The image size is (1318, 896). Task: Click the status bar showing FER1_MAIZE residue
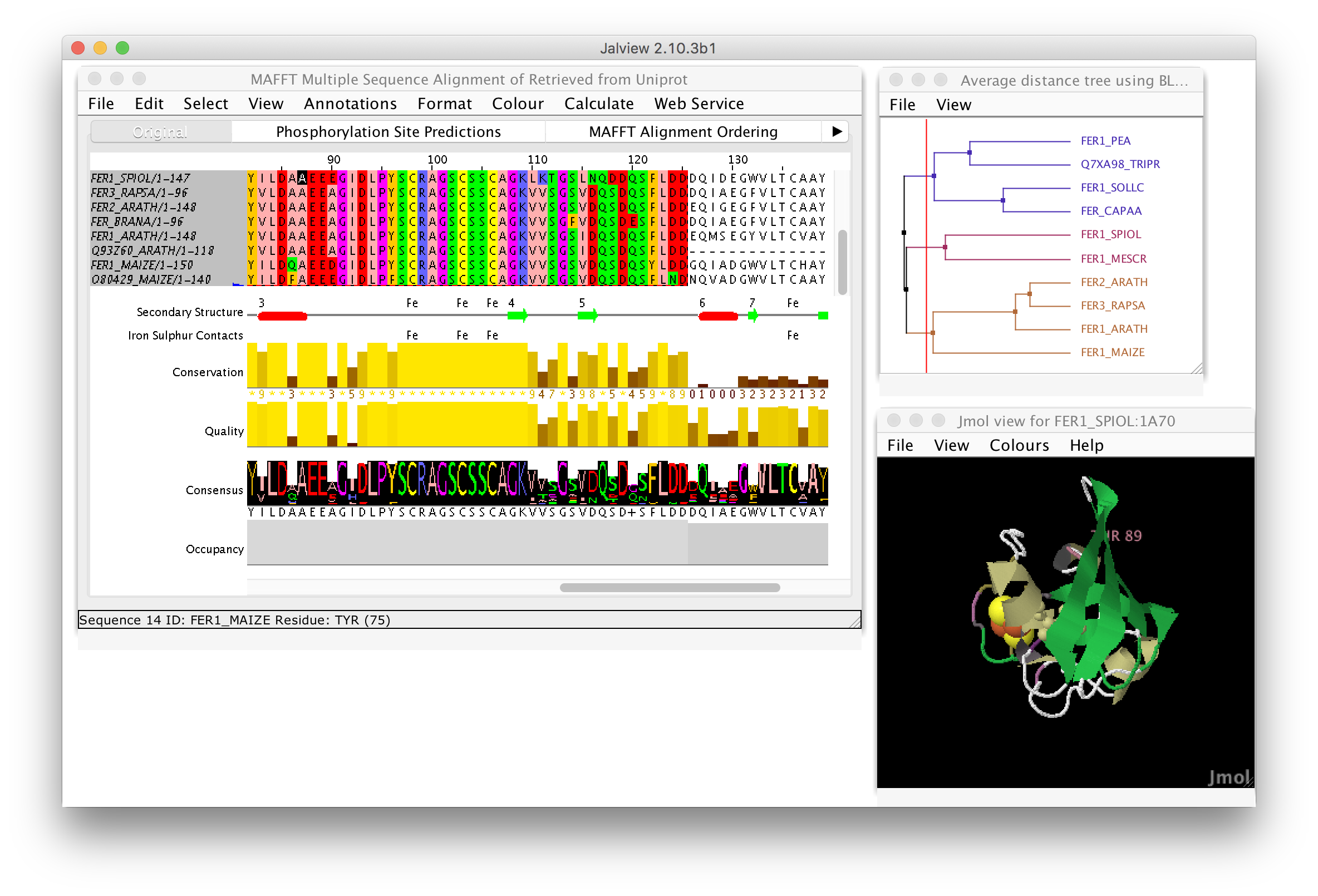(469, 620)
